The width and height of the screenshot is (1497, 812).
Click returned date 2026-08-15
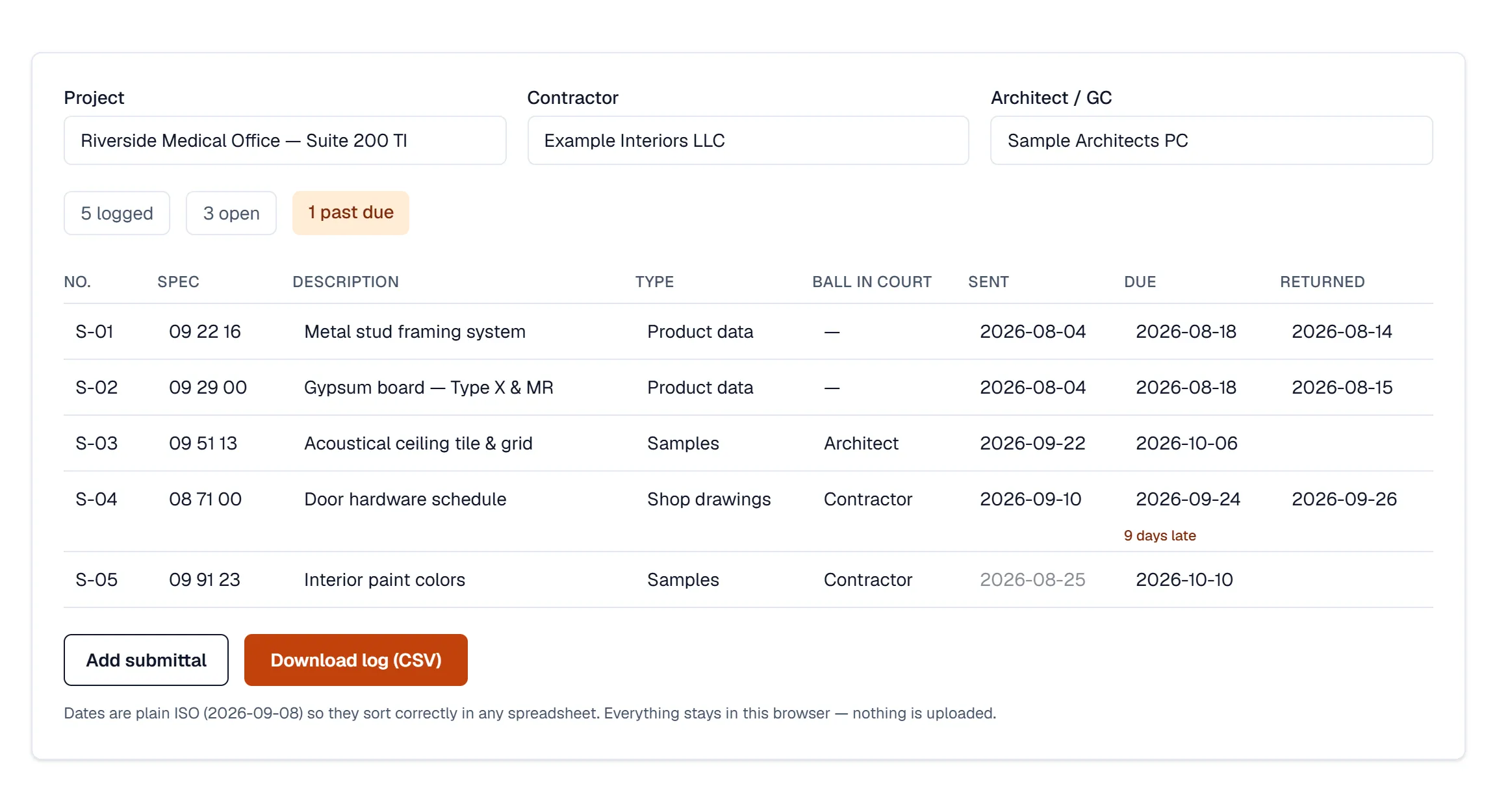[1342, 387]
